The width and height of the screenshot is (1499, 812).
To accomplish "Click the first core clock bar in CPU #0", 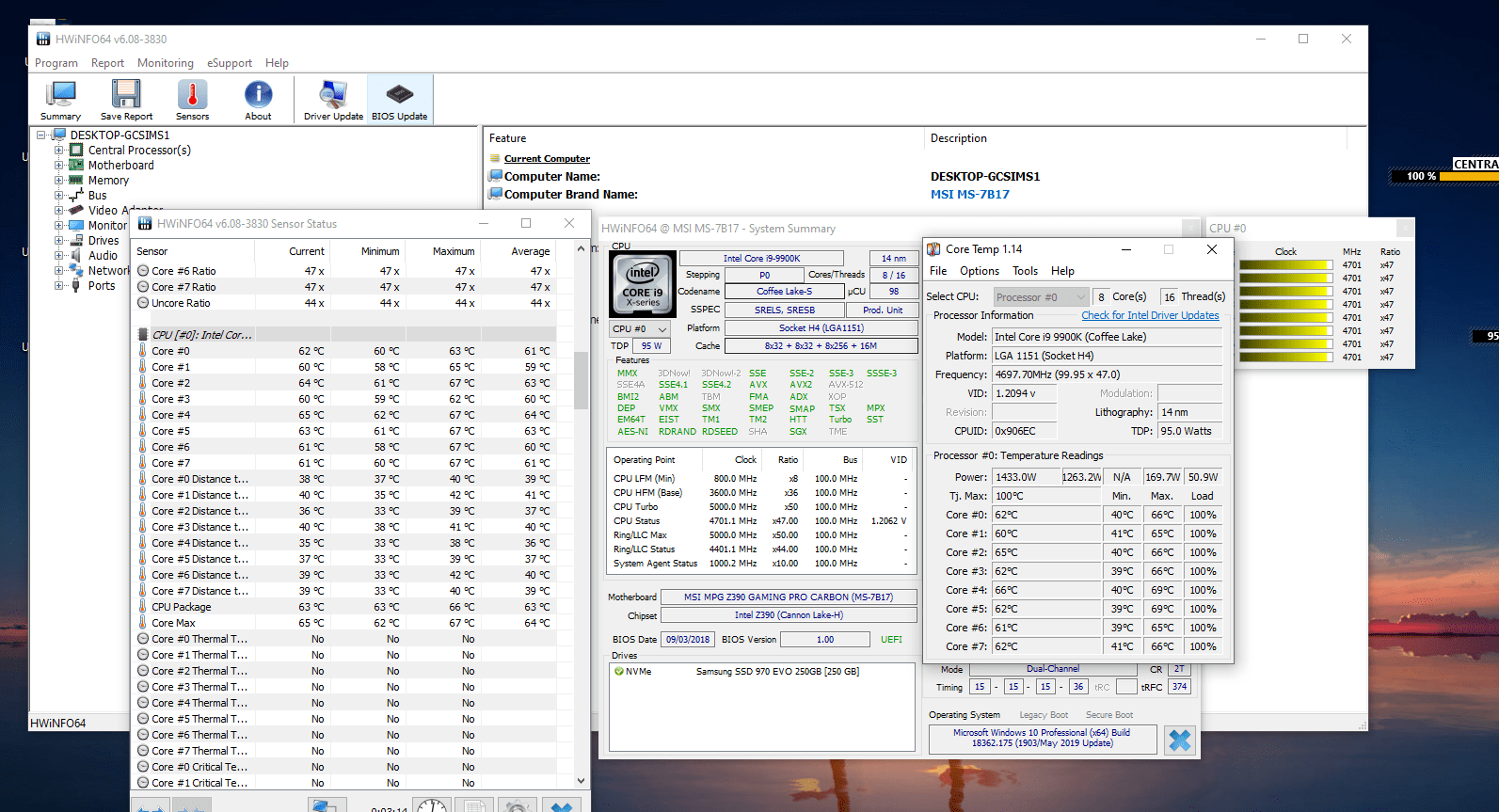I will pos(1285,265).
